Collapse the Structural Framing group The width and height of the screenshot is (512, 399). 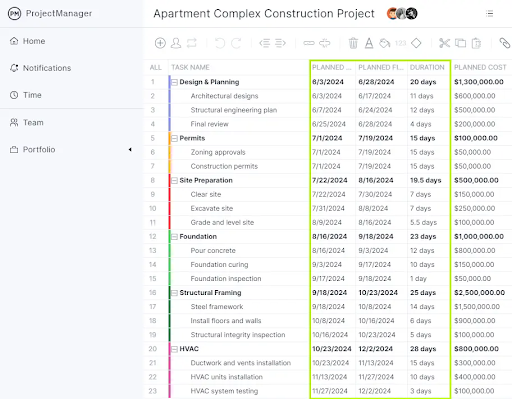point(174,293)
